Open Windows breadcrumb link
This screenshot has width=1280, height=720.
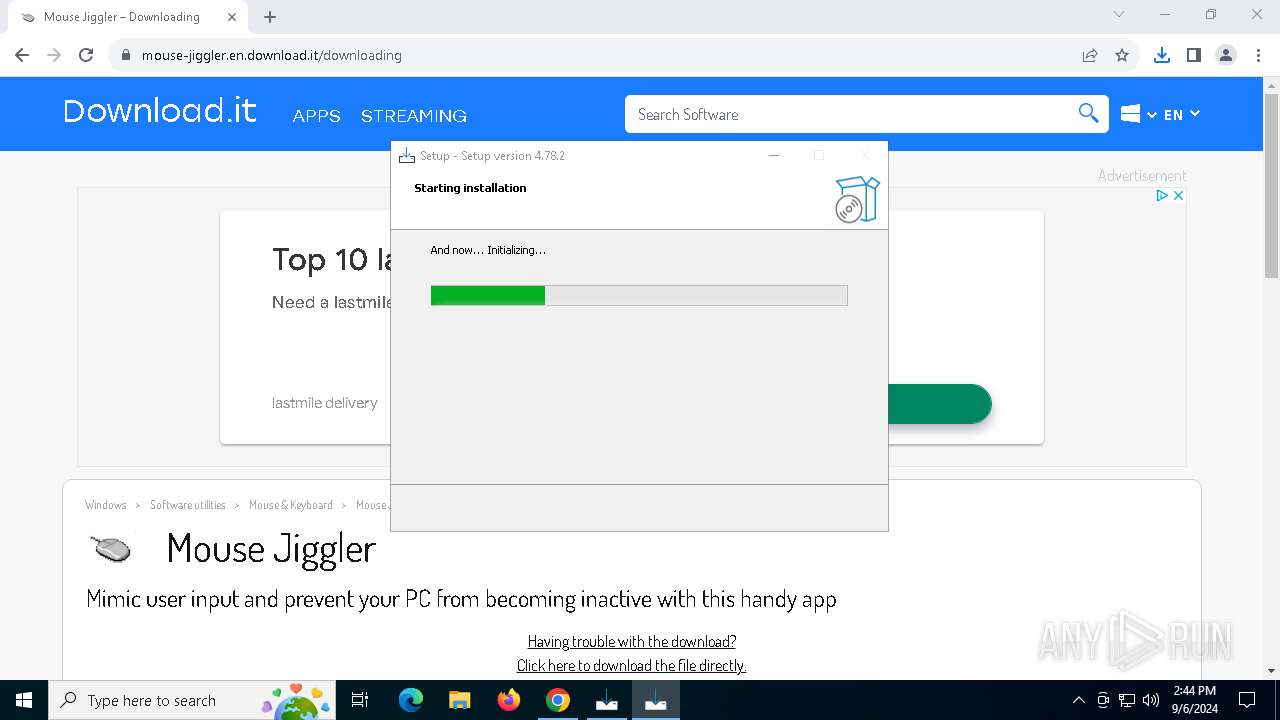(x=106, y=505)
